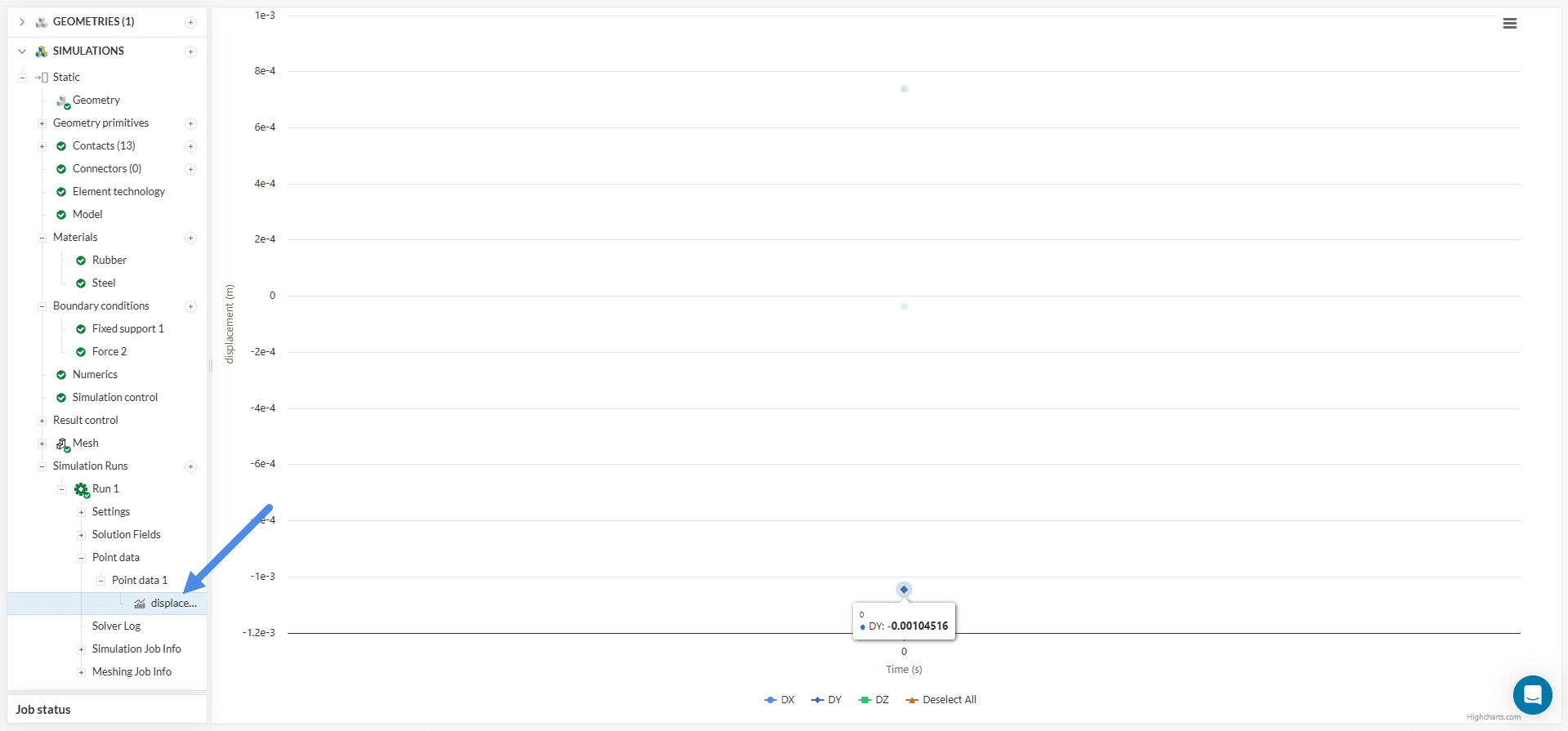
Task: Click the plus icon beside Geometries
Action: pyautogui.click(x=190, y=22)
